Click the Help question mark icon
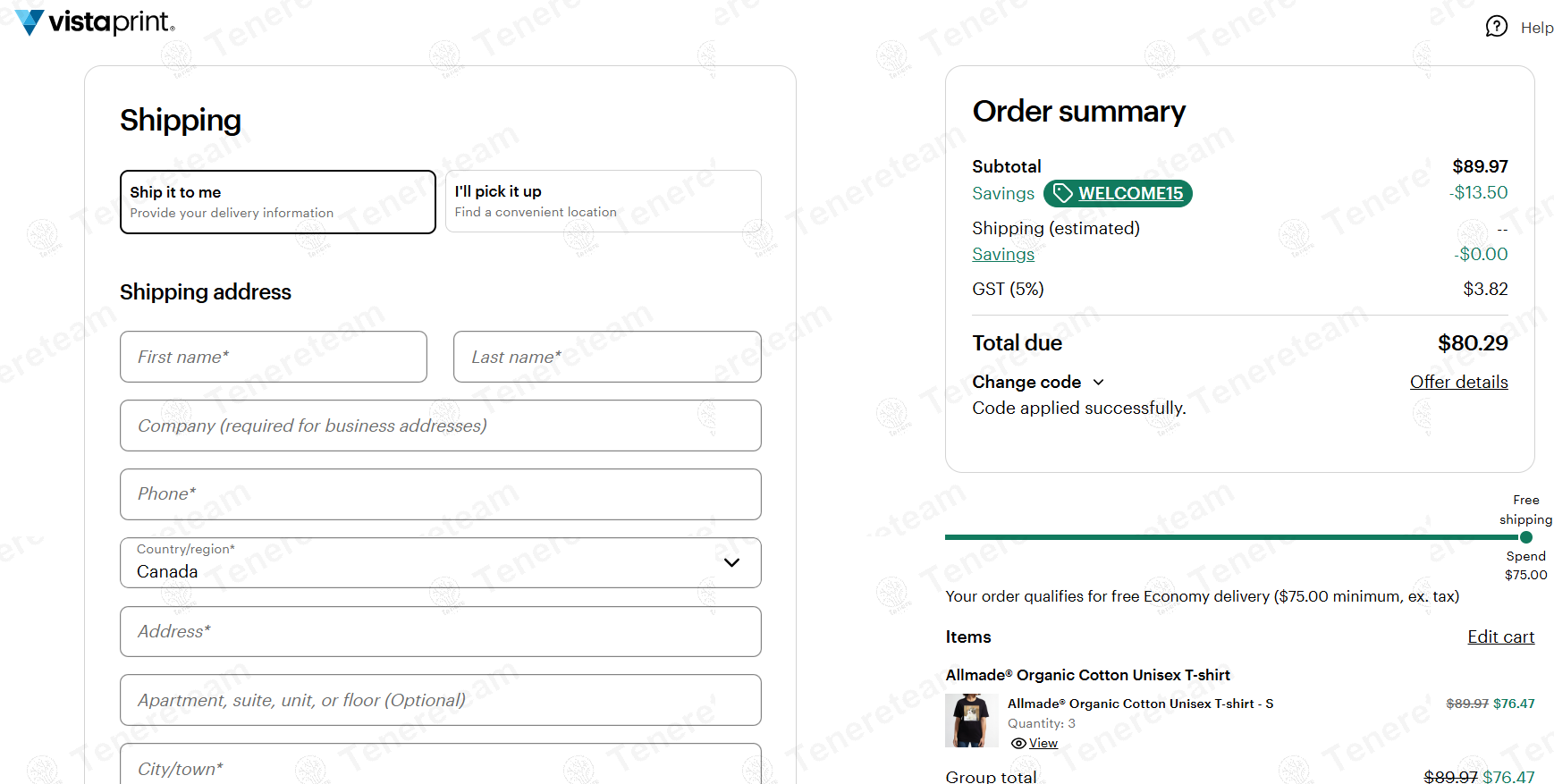Screen dimensions: 1554x784 point(1496,27)
